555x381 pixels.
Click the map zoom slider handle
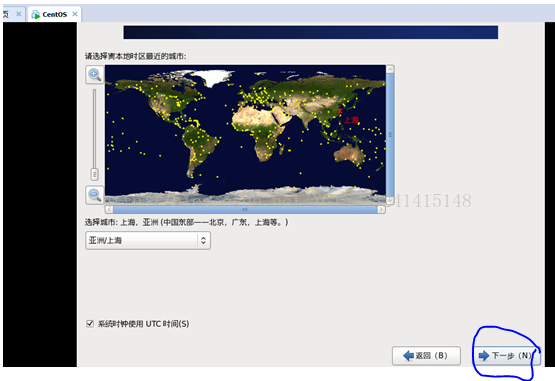pyautogui.click(x=95, y=174)
